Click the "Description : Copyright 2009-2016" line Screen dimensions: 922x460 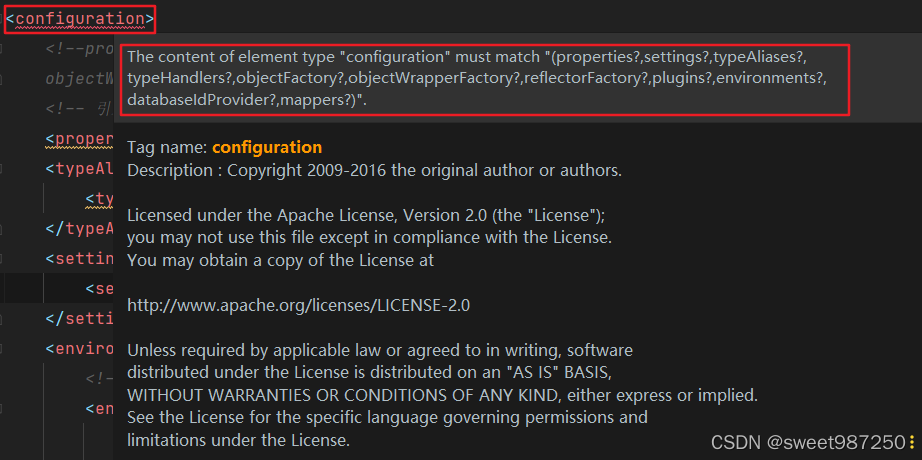click(375, 171)
